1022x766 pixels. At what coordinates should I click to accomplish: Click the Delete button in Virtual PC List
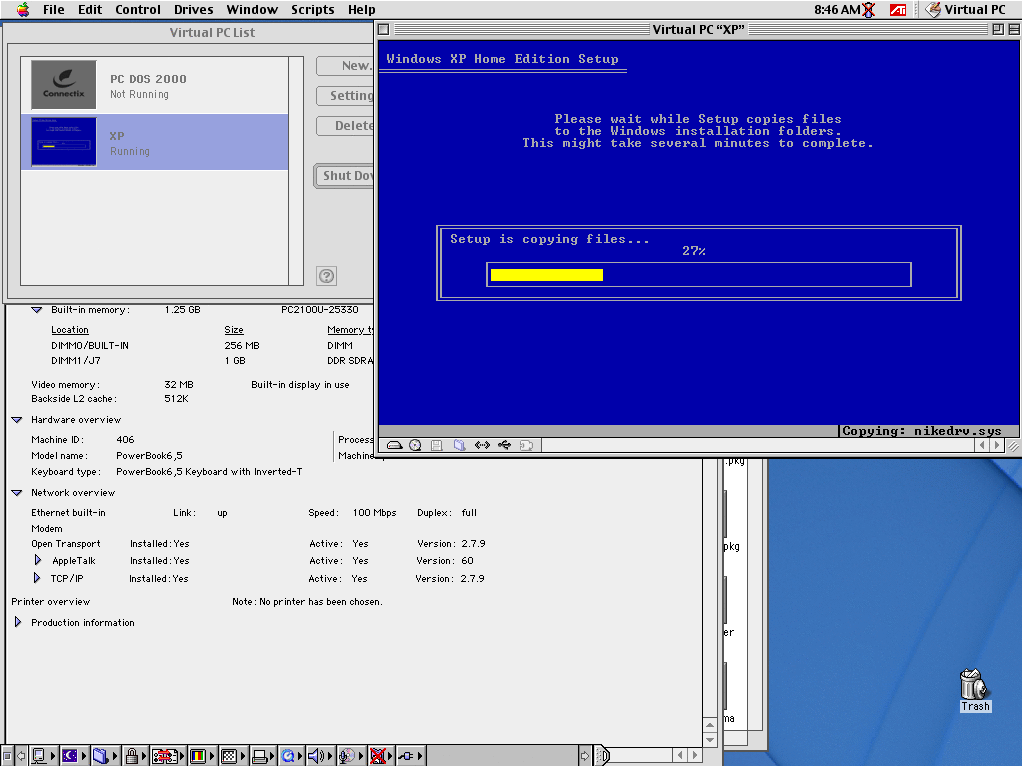(345, 126)
